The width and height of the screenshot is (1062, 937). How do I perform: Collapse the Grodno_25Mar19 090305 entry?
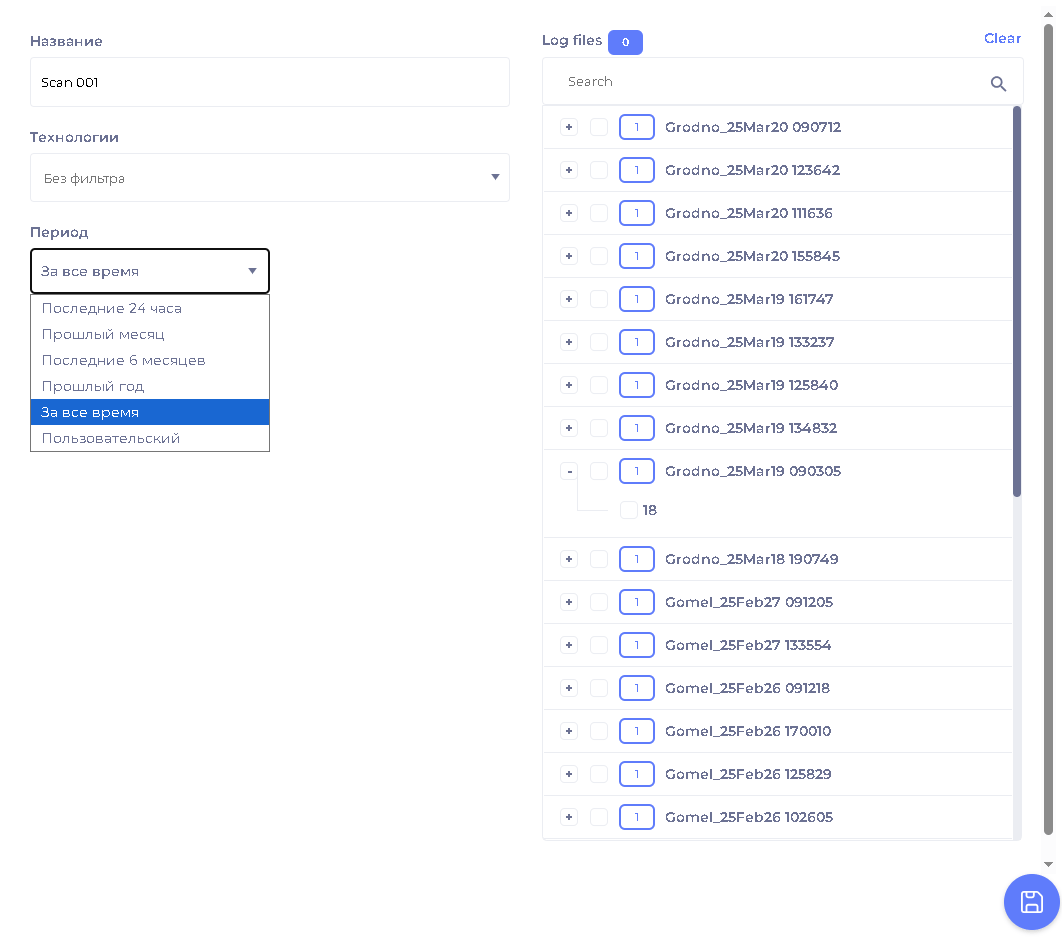569,471
